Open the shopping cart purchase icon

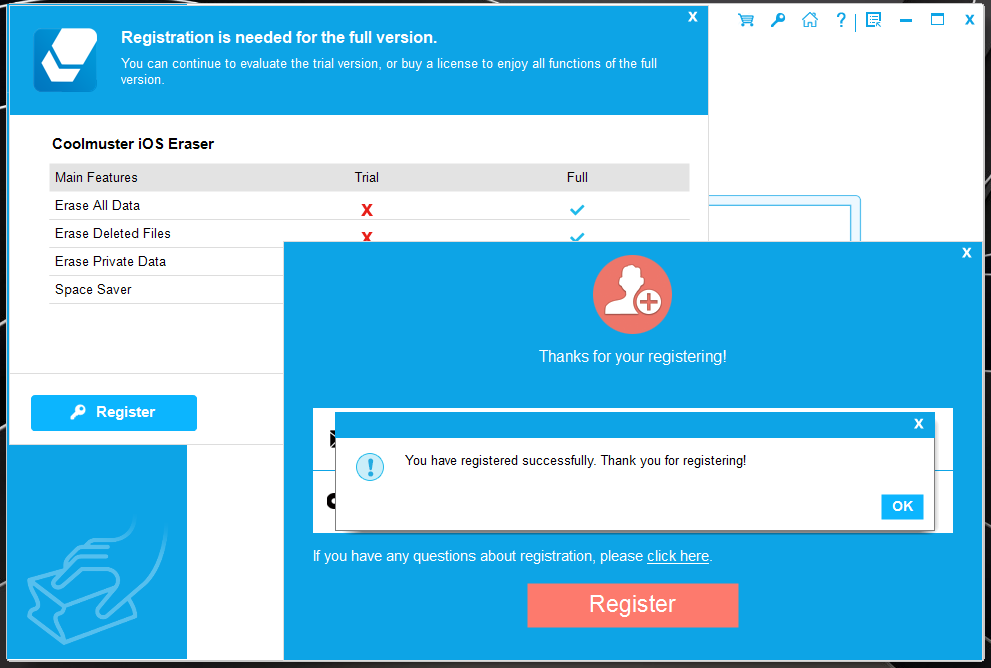746,20
